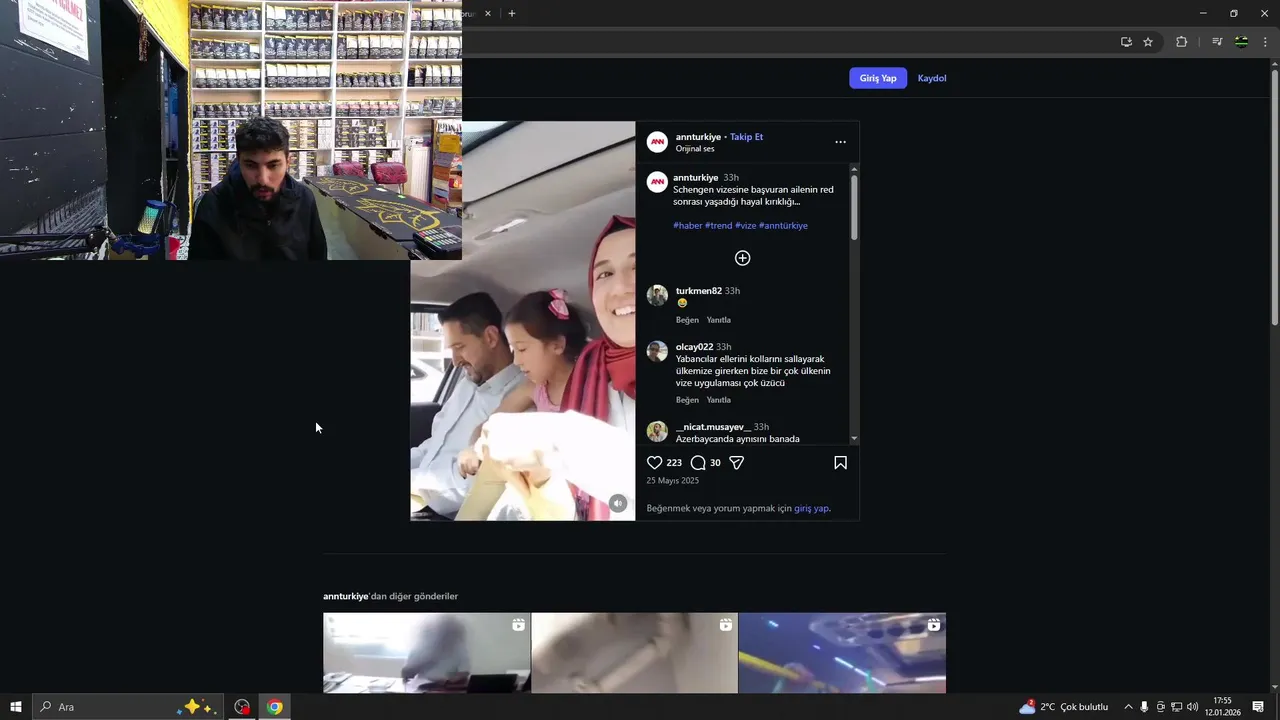
Task: Open the post's three-dot options menu
Action: pos(840,142)
